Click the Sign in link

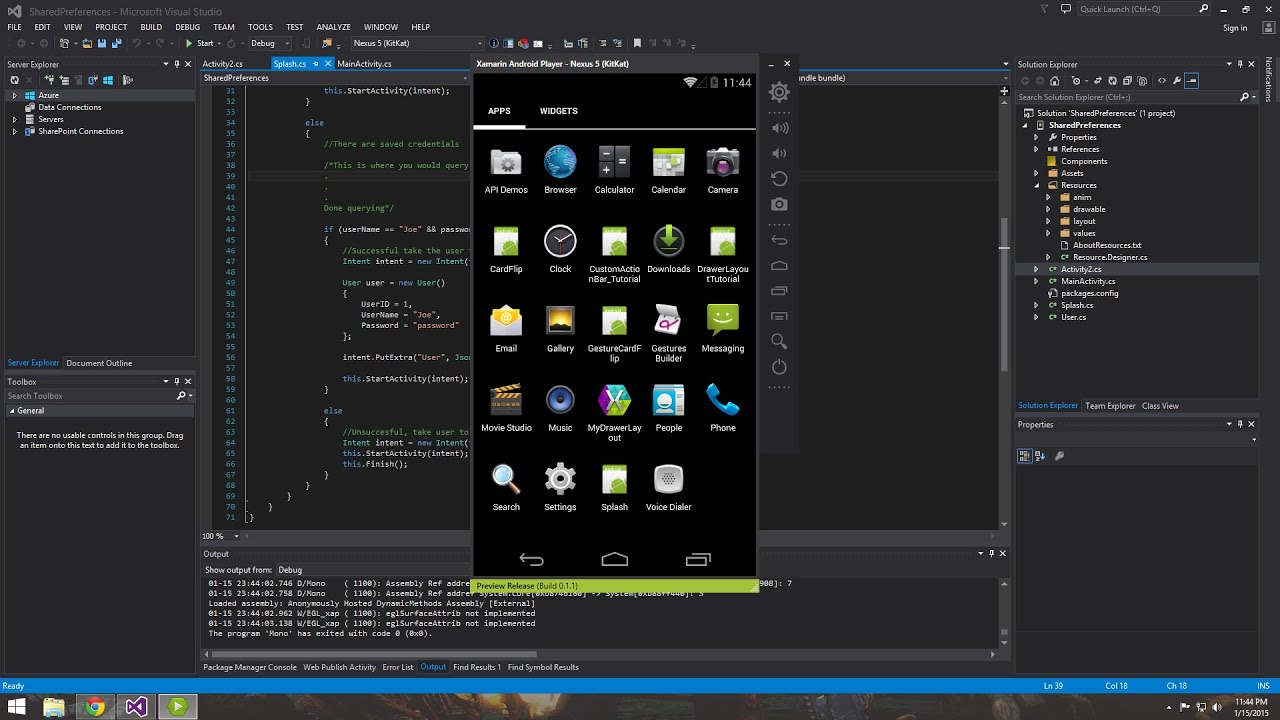click(x=1235, y=28)
